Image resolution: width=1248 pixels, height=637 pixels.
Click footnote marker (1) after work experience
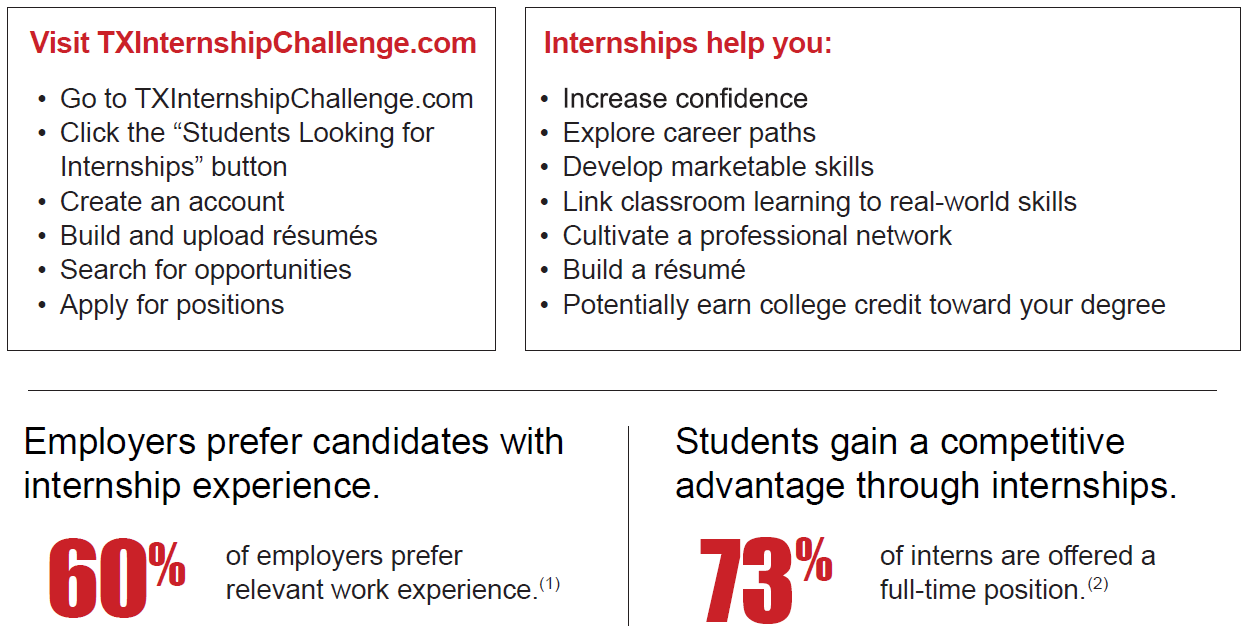550,584
